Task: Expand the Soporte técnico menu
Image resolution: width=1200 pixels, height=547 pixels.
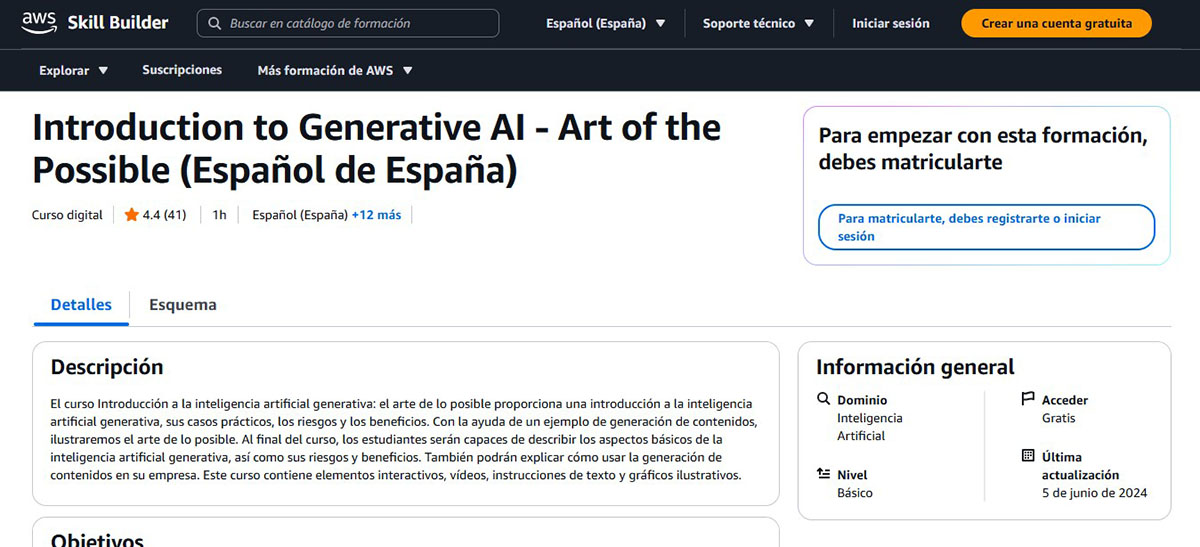Action: pyautogui.click(x=758, y=23)
